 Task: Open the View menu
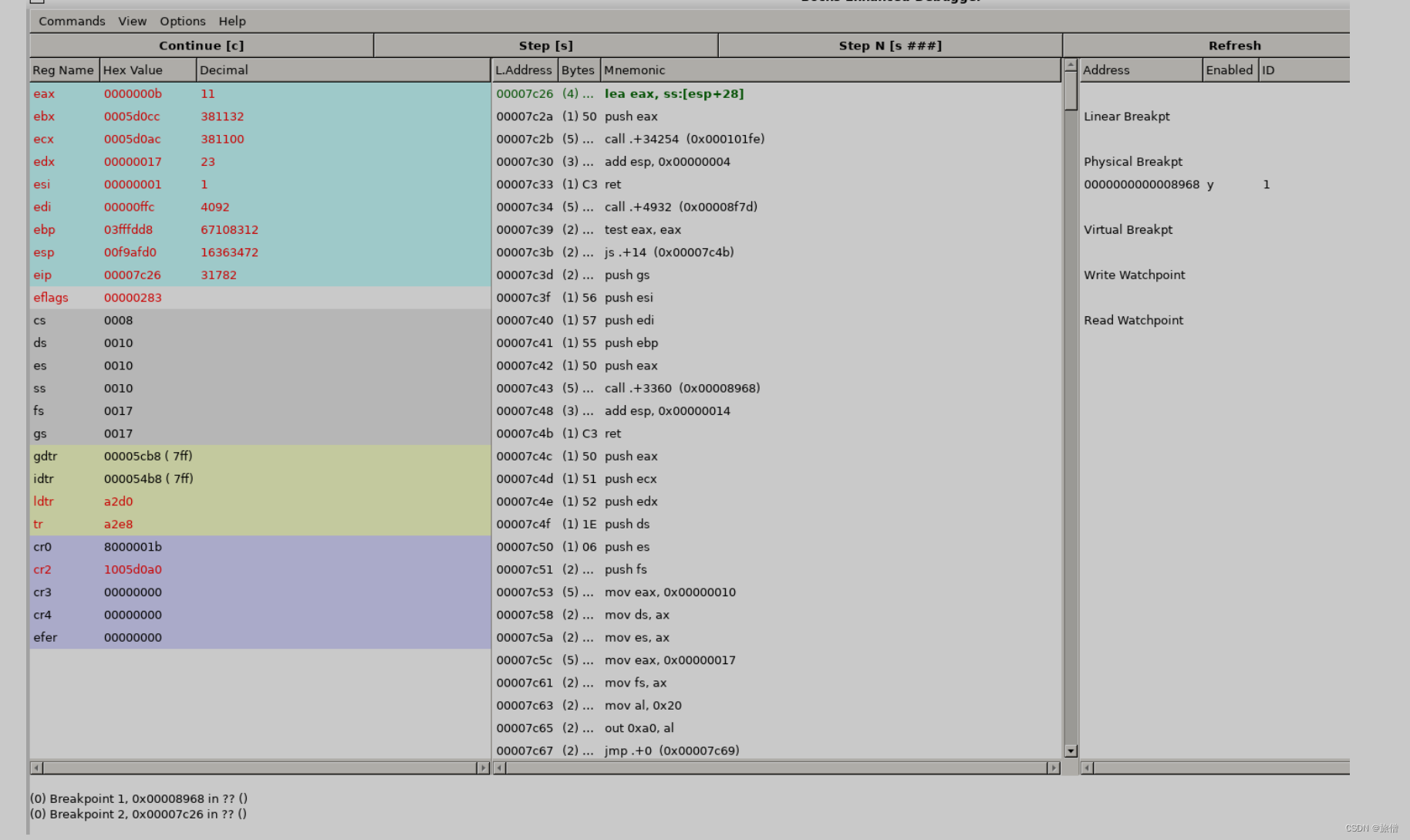coord(132,21)
